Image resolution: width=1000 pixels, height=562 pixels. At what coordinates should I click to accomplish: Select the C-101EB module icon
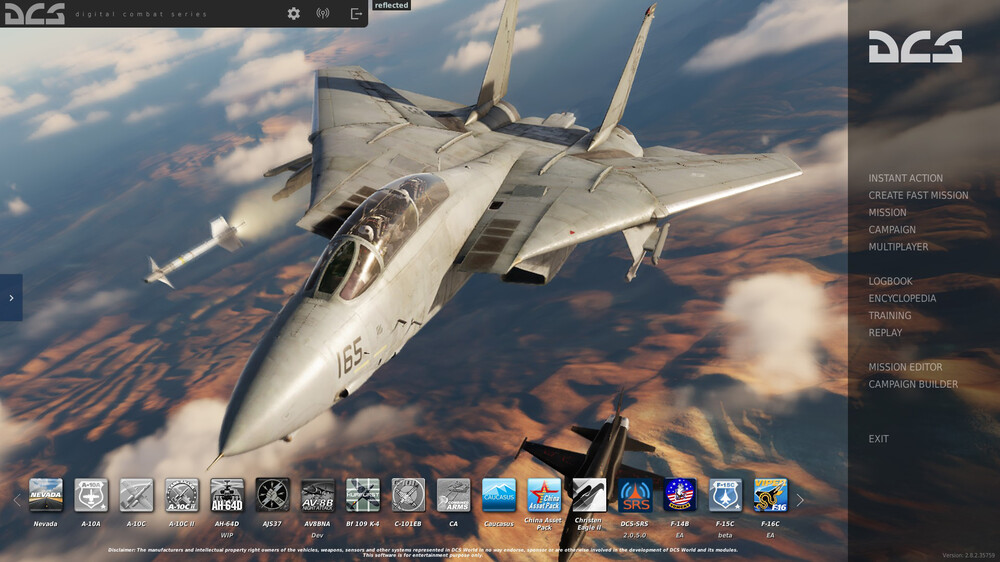[408, 495]
